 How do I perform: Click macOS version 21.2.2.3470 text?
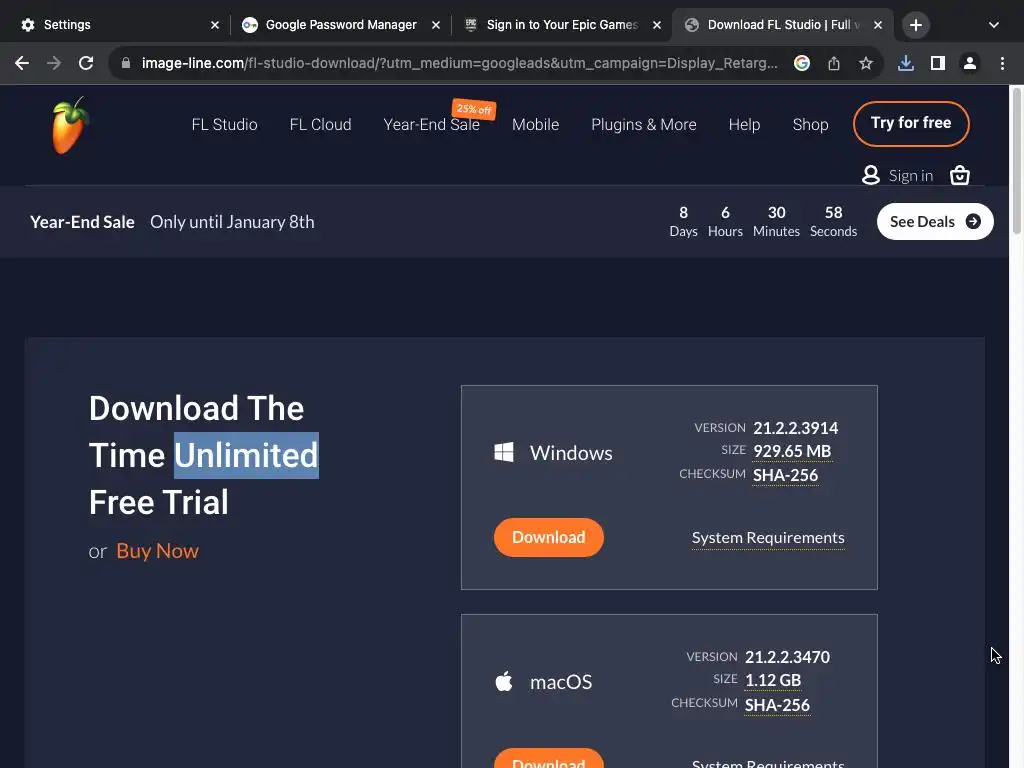(x=787, y=656)
